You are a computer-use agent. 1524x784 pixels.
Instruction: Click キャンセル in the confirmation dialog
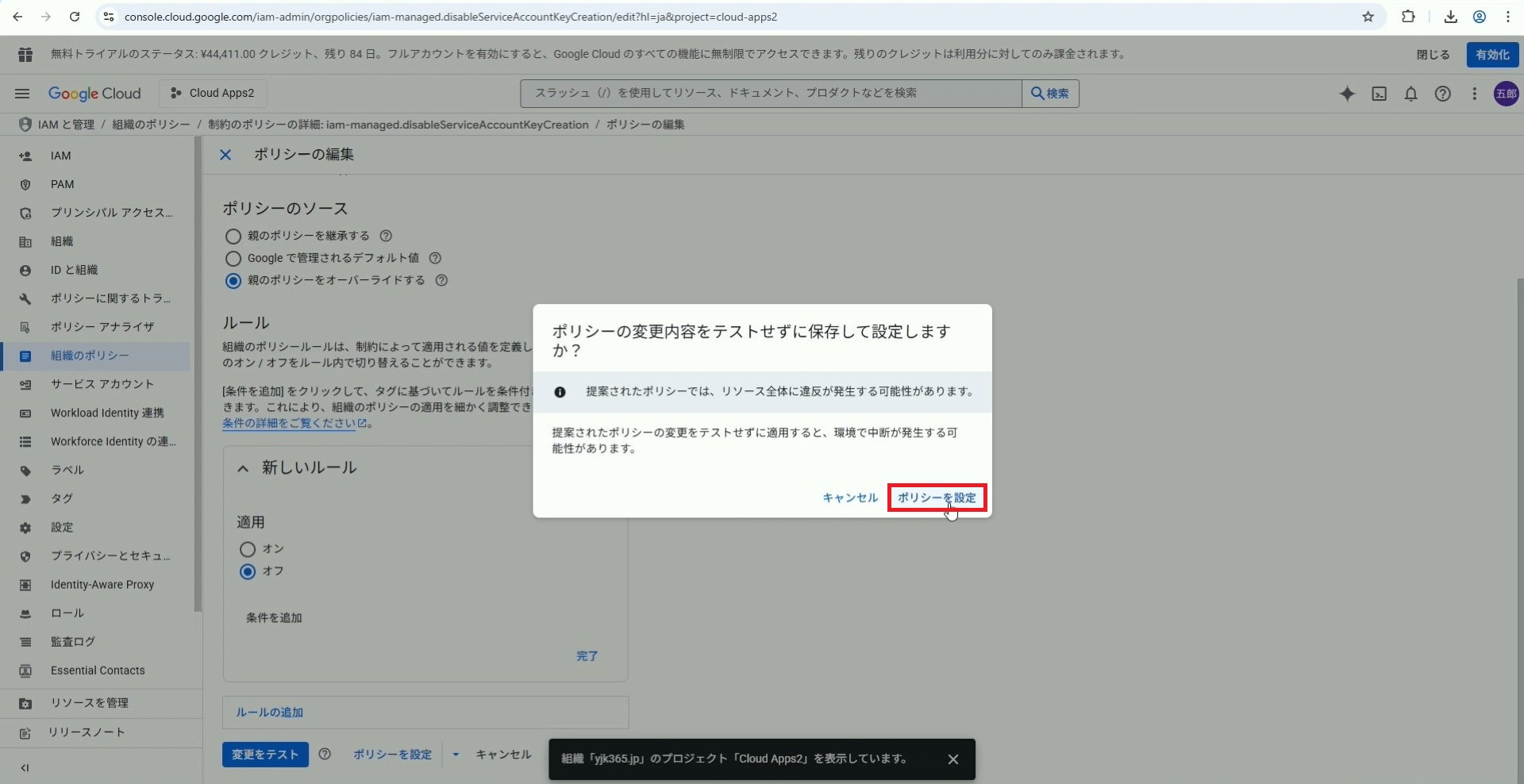click(x=849, y=498)
